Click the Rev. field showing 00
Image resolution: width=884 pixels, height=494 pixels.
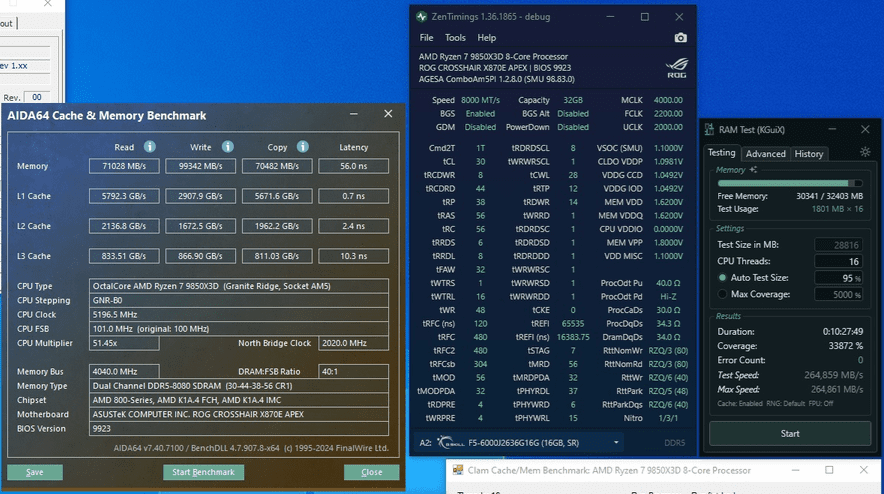(x=37, y=97)
